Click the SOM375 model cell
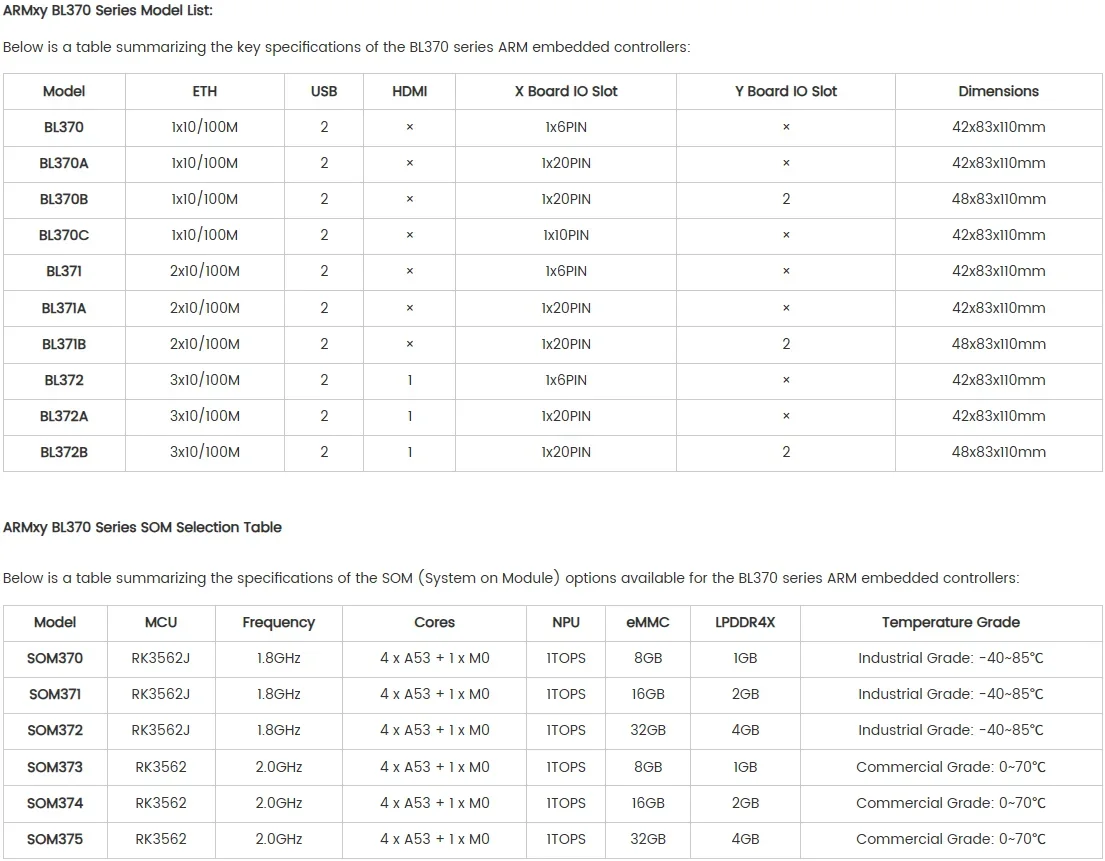 [55, 838]
